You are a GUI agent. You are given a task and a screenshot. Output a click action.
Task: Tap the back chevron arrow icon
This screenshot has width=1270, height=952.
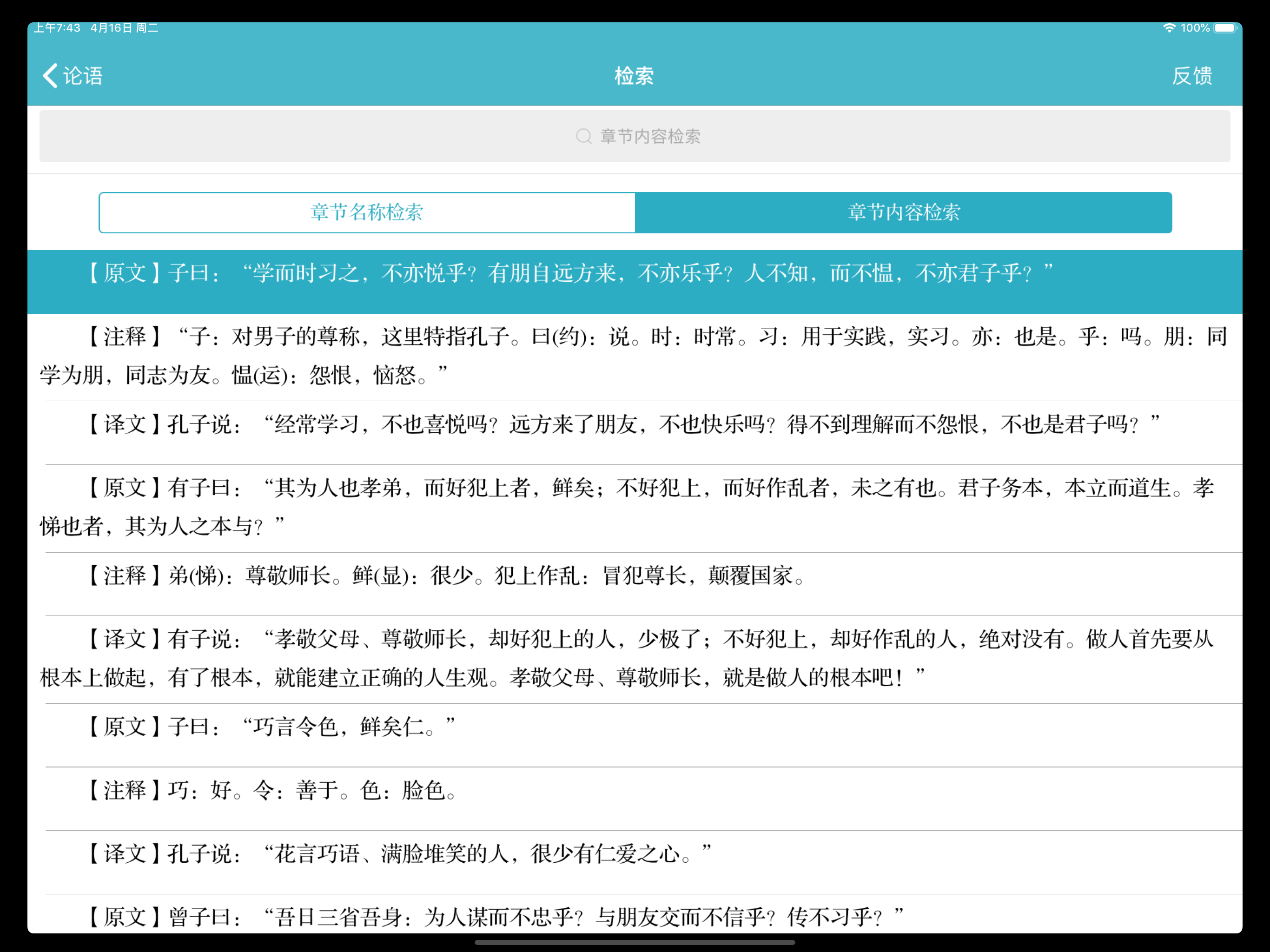click(51, 76)
